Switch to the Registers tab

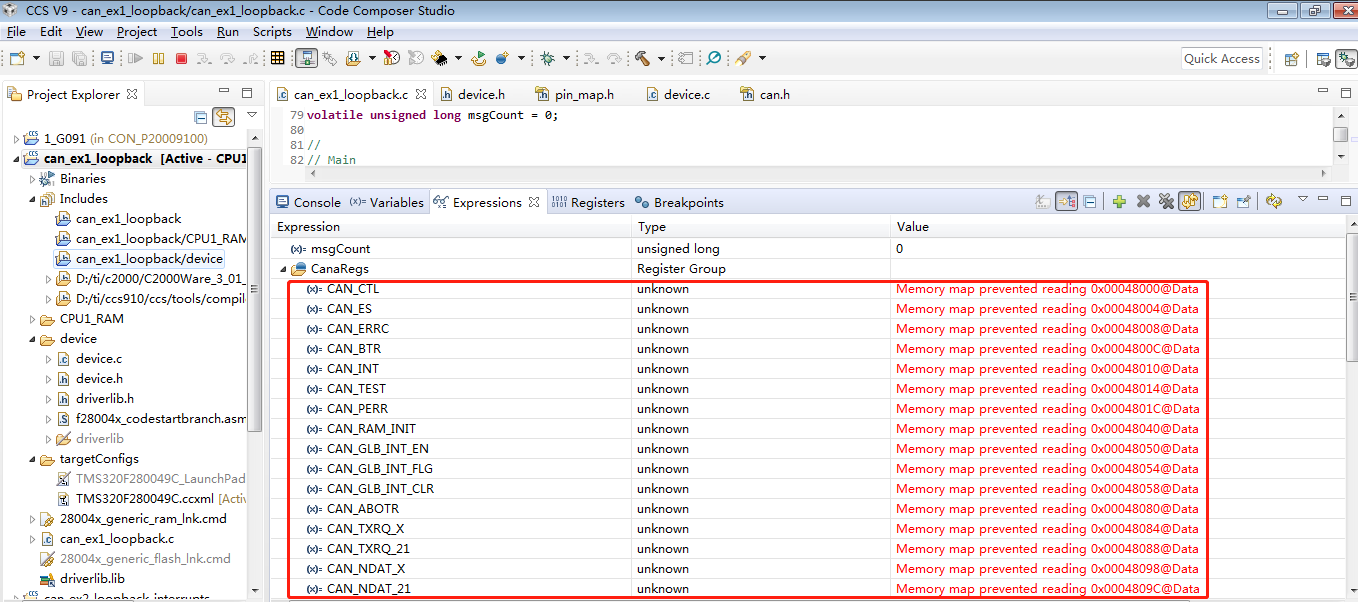[x=588, y=202]
